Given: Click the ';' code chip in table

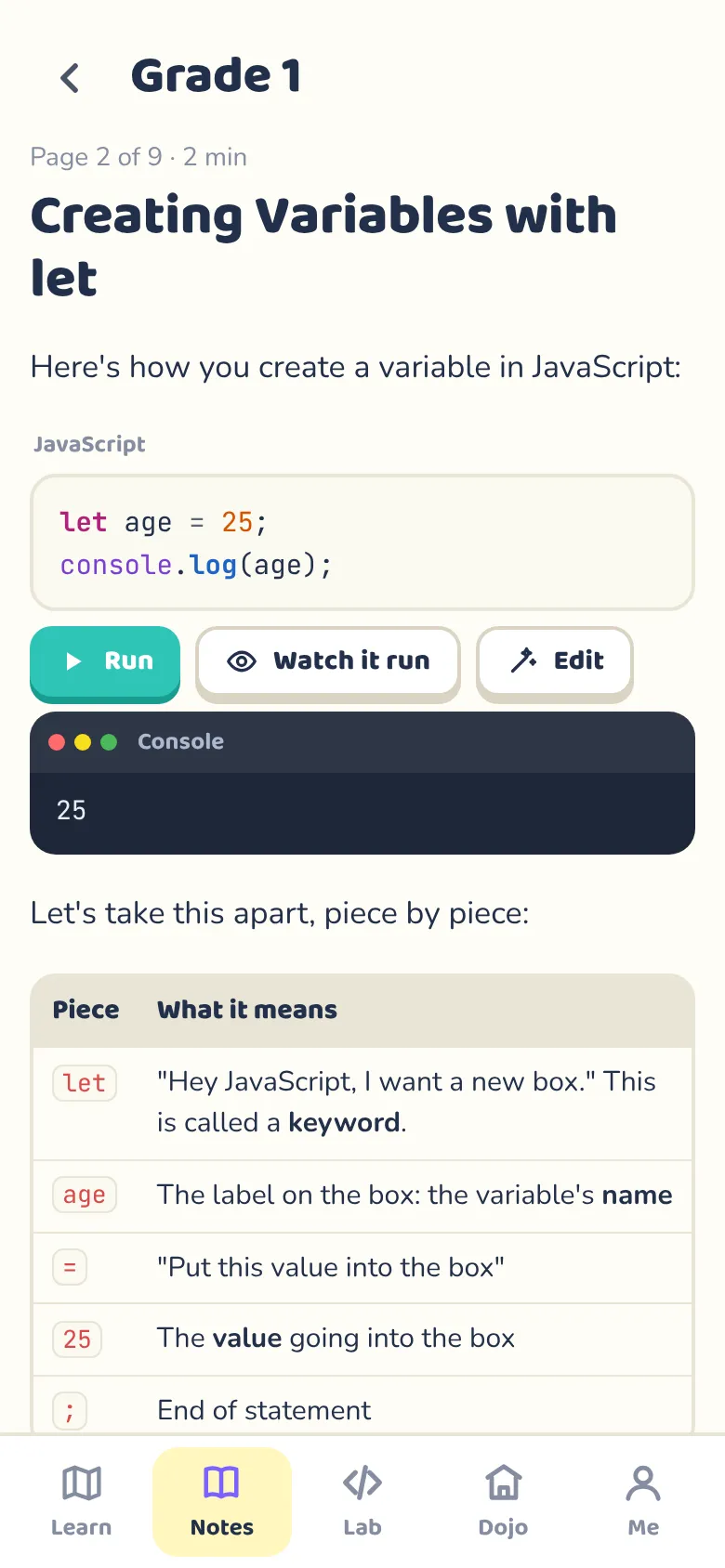Looking at the screenshot, I should pyautogui.click(x=70, y=1413).
